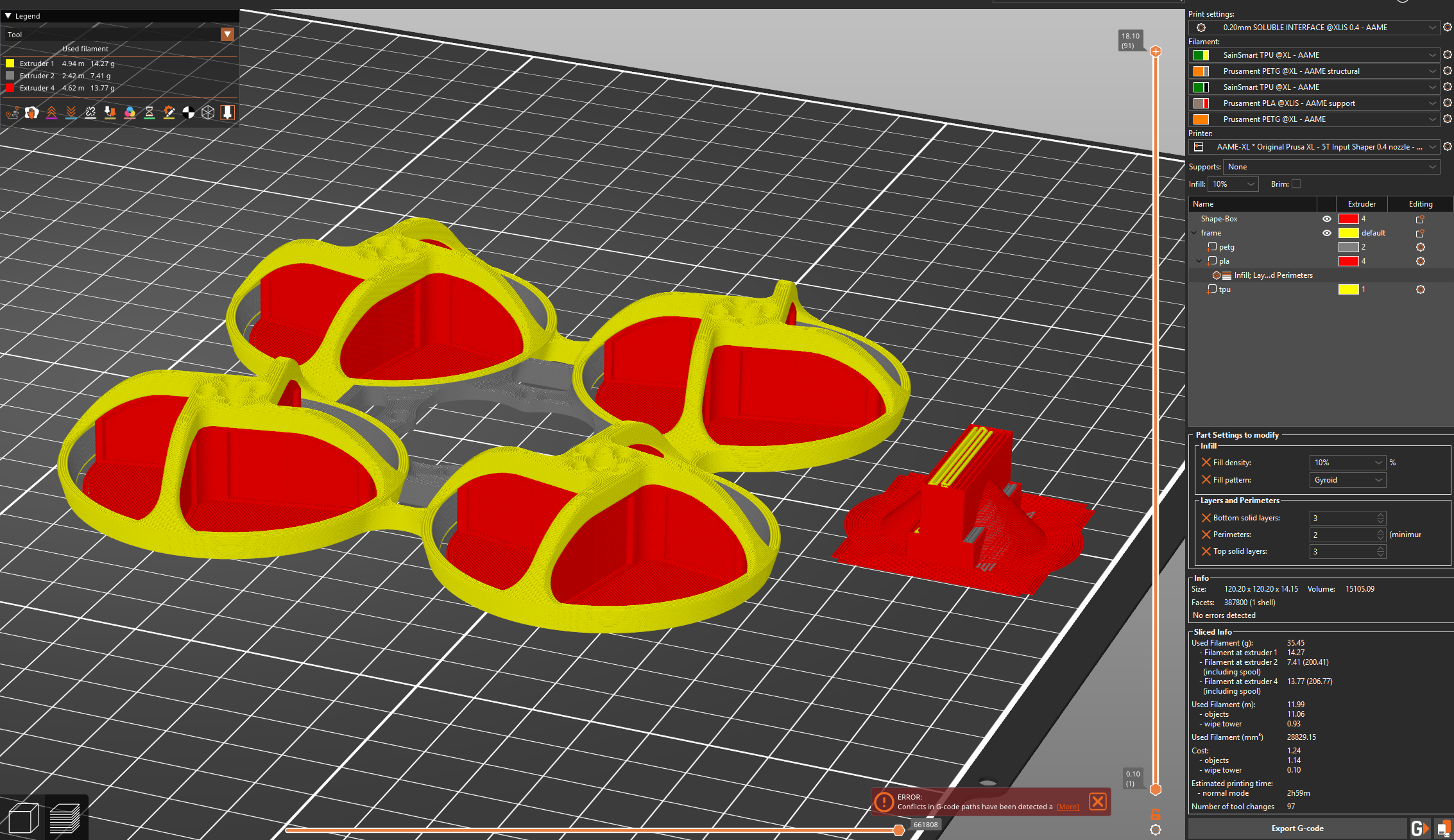Click the red extruder swatch for Shape-Box
Screen dimensions: 1454x840
click(x=1348, y=219)
